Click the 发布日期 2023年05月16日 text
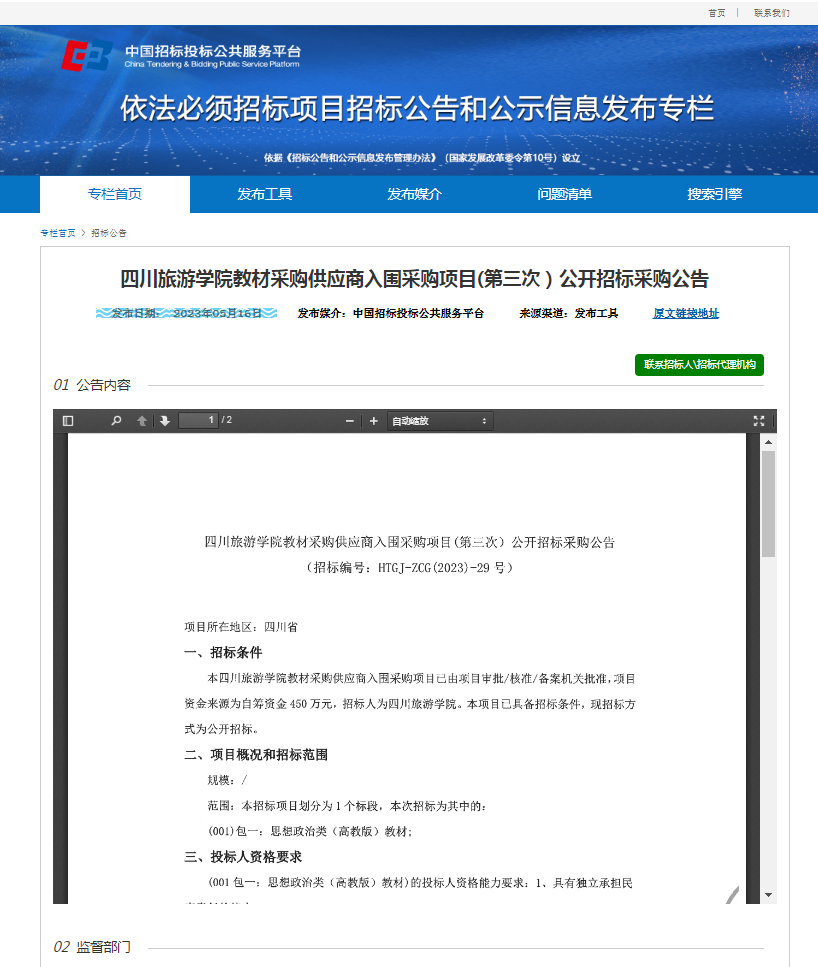Viewport: 818px width, 967px height. (186, 313)
